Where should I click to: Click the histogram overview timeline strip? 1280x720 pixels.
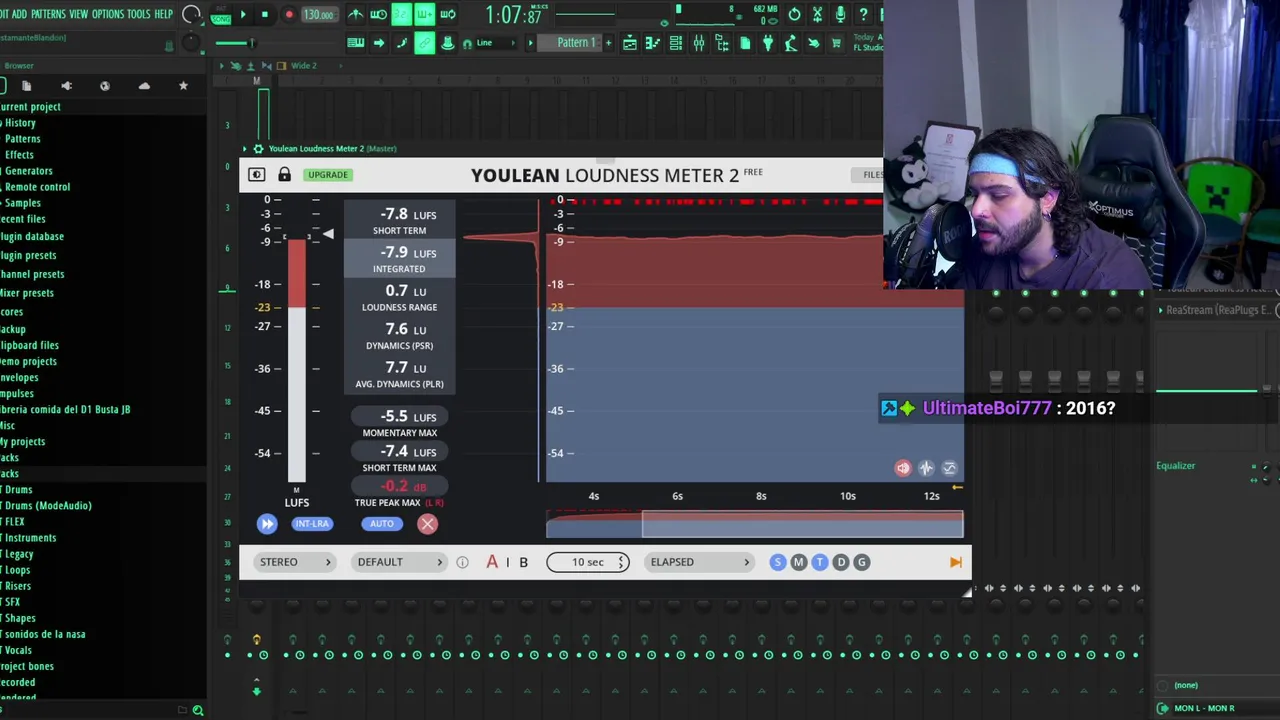755,524
